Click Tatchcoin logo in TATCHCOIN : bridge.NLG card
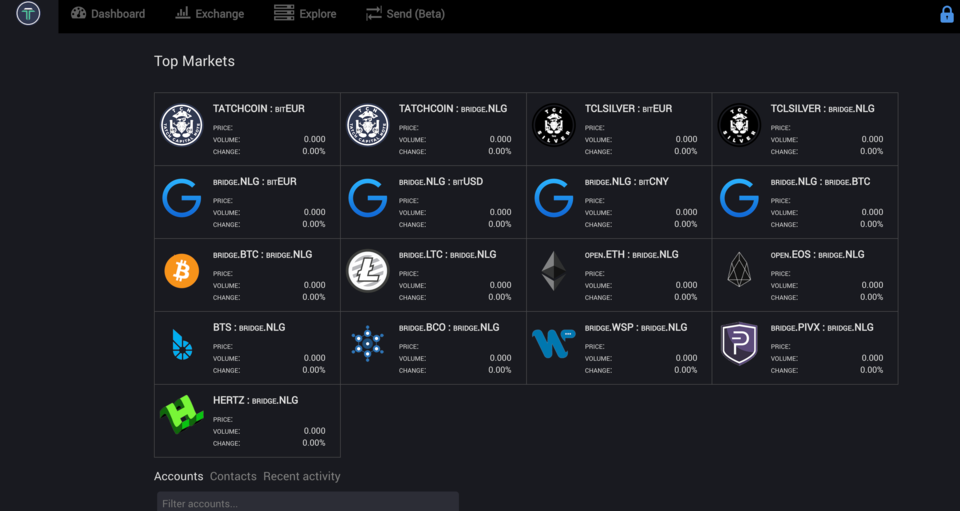 click(x=368, y=125)
